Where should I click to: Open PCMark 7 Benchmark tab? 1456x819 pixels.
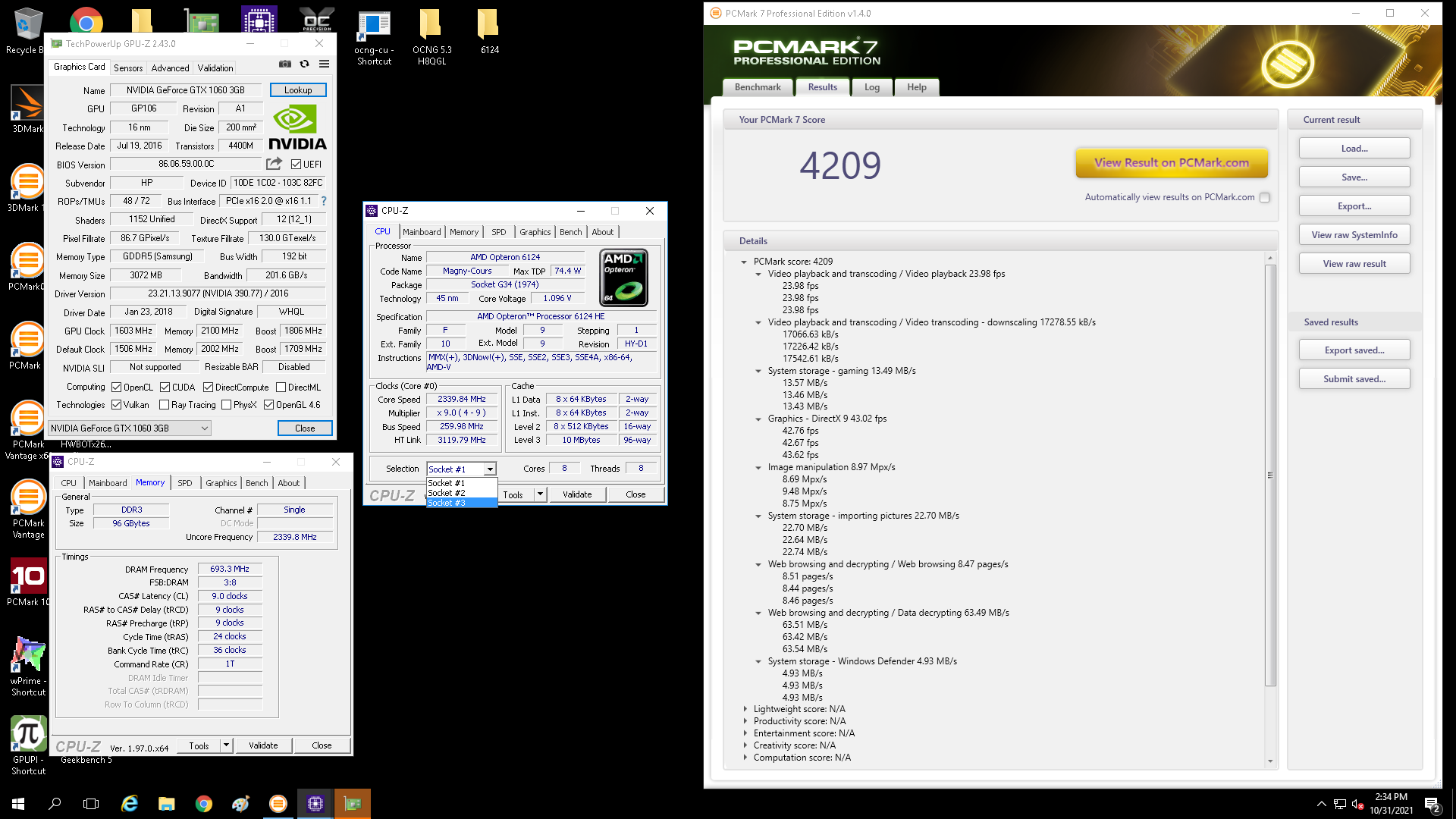coord(758,87)
